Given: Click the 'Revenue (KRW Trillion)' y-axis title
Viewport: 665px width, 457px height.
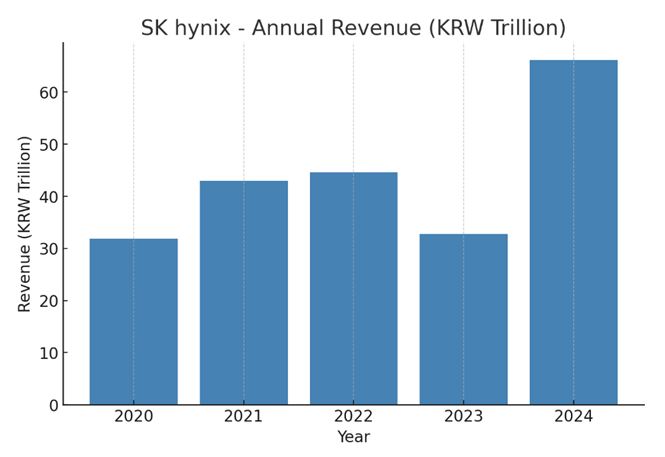Looking at the screenshot, I should point(24,224).
